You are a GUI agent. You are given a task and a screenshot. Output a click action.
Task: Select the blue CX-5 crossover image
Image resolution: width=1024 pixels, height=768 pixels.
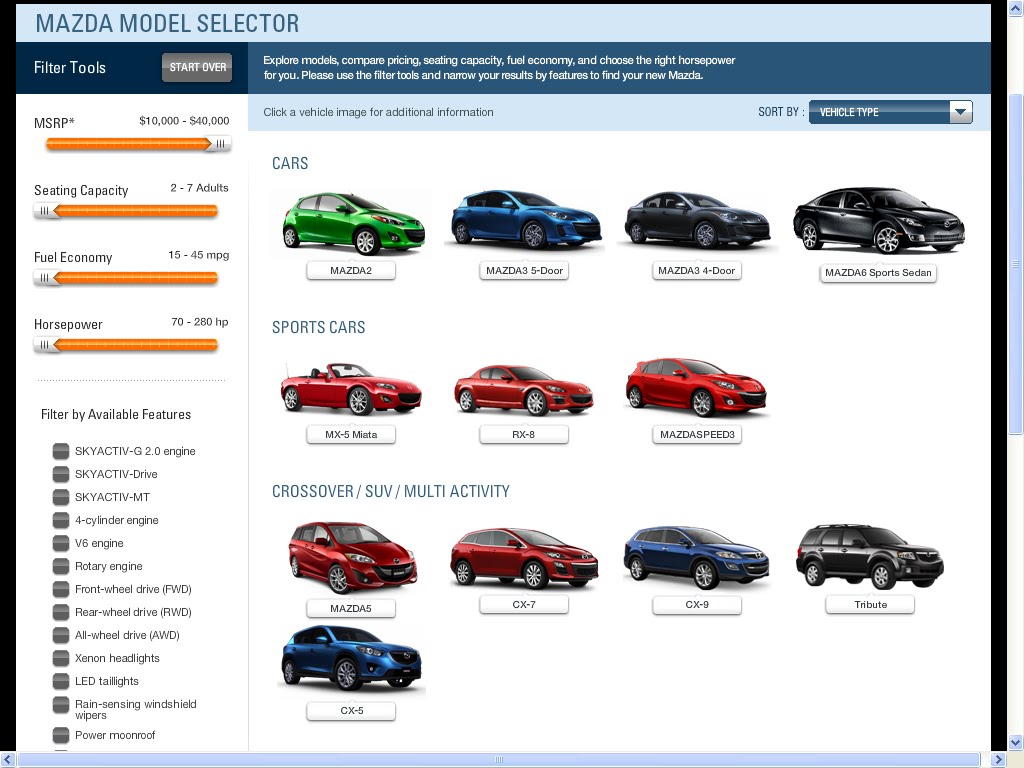click(351, 658)
